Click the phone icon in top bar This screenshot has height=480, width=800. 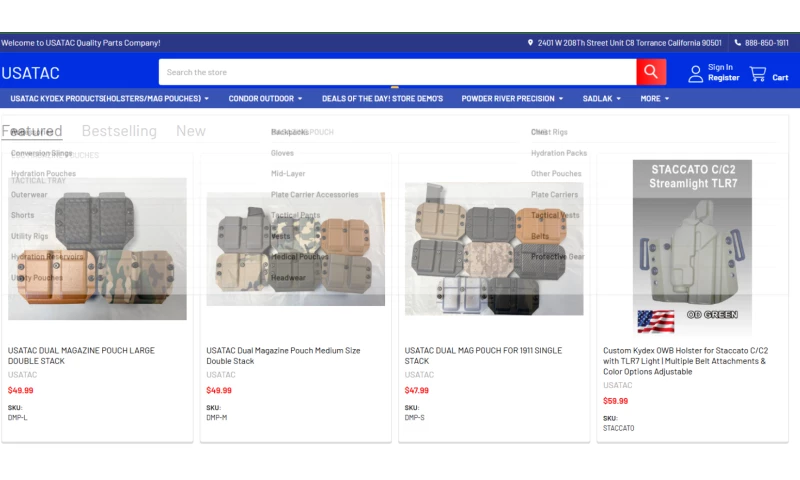pyautogui.click(x=738, y=43)
